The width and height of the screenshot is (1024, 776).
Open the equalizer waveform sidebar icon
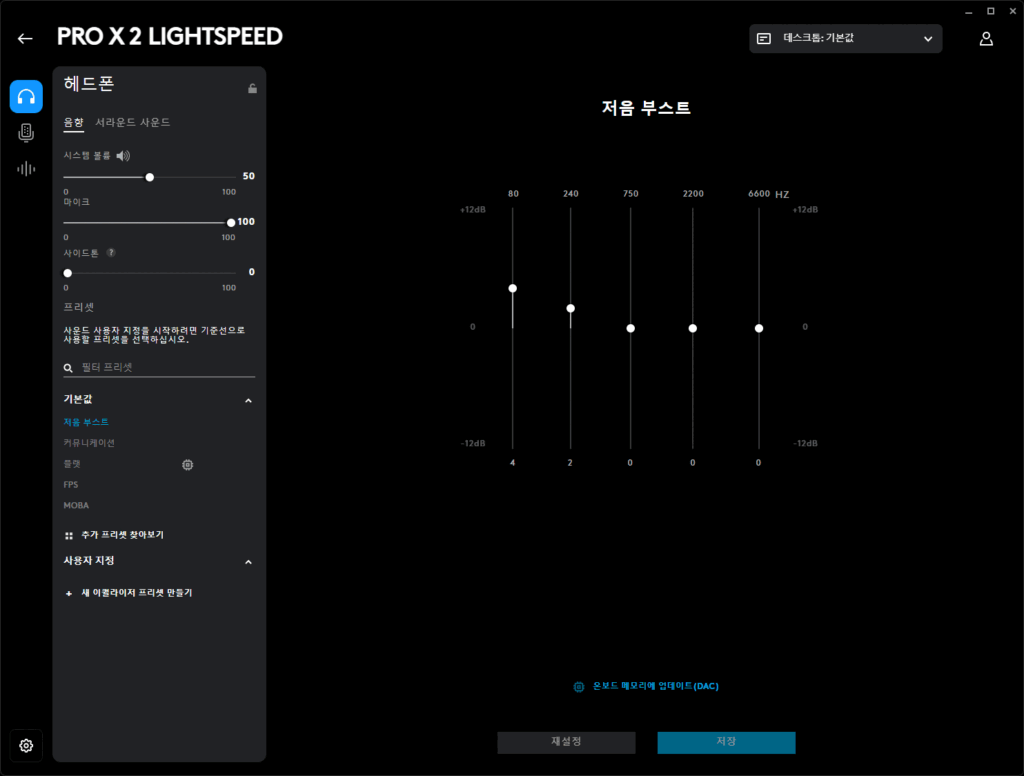pyautogui.click(x=26, y=169)
